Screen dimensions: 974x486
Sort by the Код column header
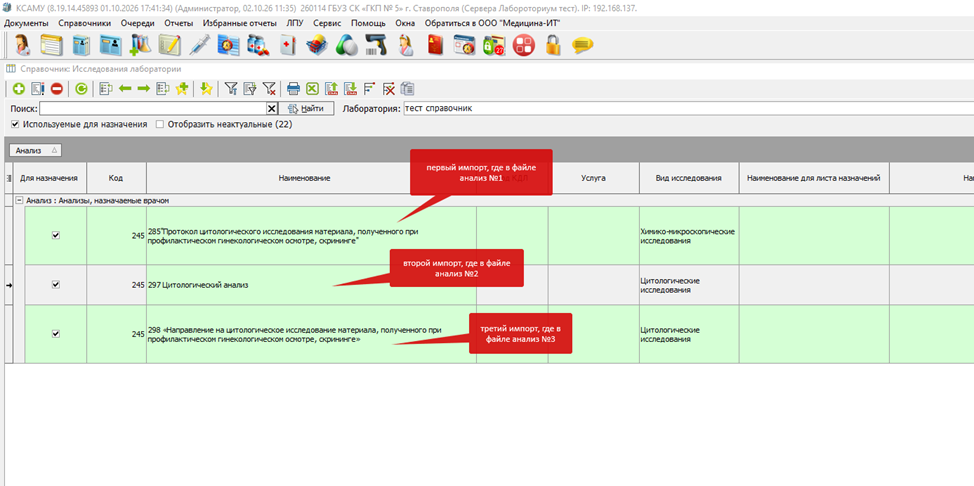pos(116,178)
